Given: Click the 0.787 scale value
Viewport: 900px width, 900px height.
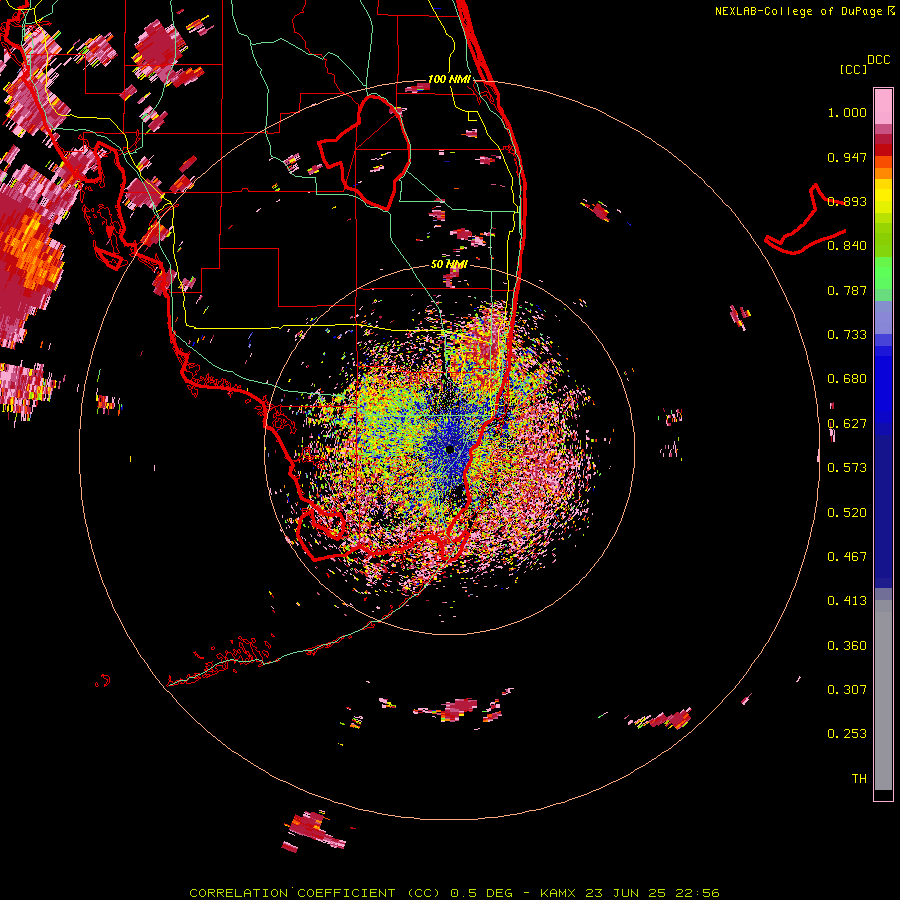Looking at the screenshot, I should click(847, 290).
